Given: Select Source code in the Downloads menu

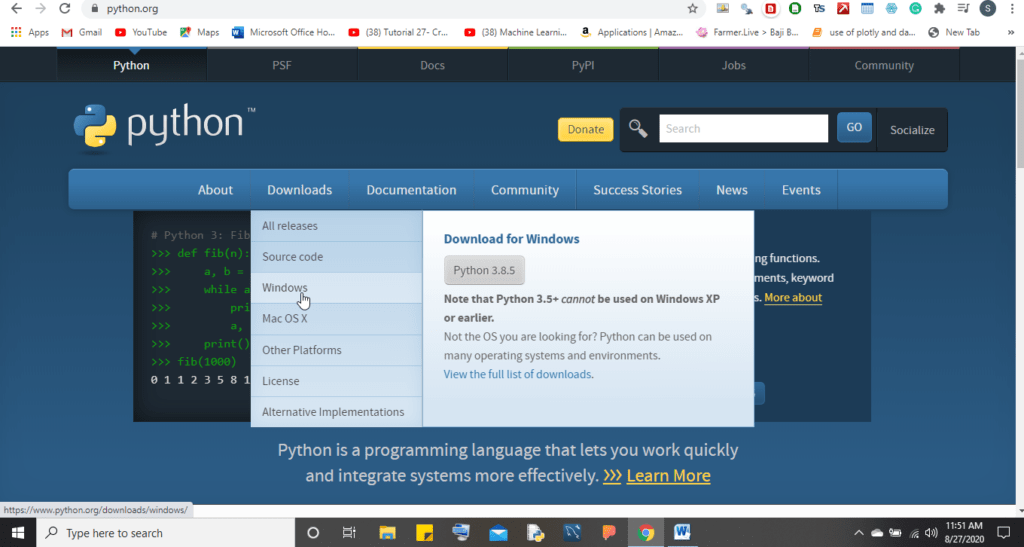Looking at the screenshot, I should tap(336, 257).
